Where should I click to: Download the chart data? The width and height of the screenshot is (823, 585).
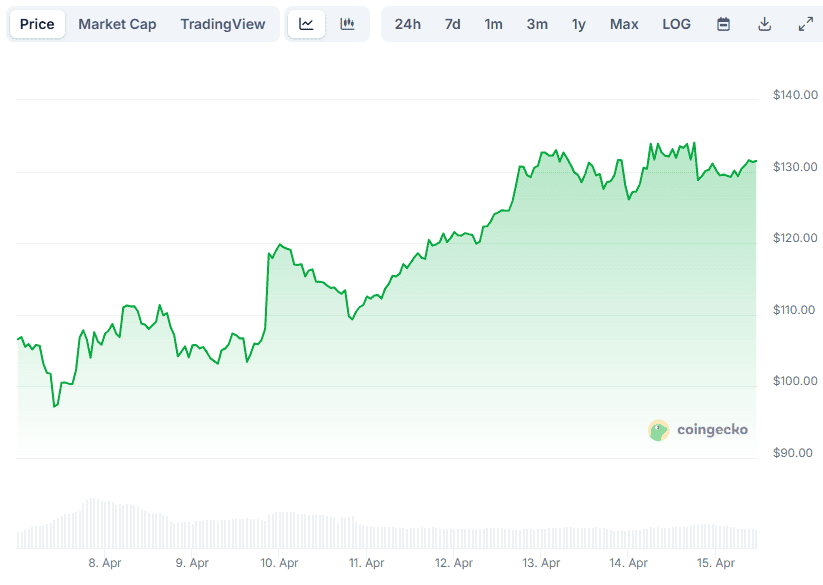click(765, 24)
